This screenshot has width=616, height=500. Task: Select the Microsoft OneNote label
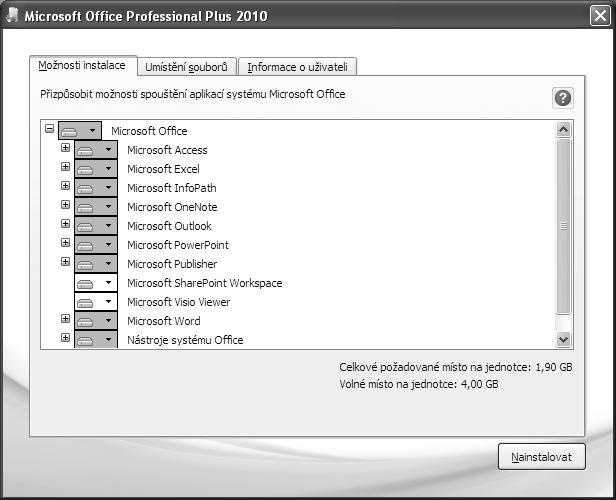point(172,207)
